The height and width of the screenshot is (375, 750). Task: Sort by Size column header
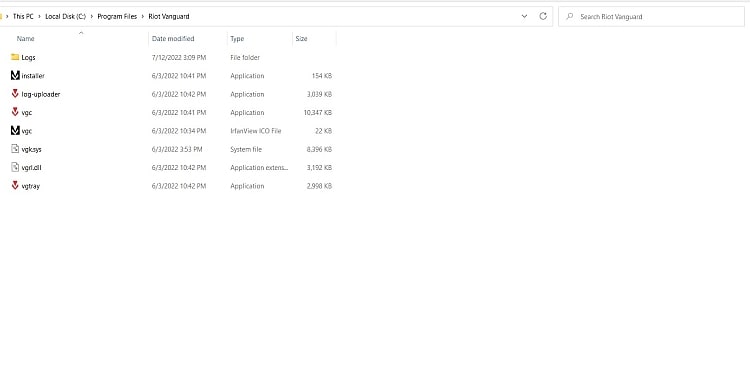pos(301,39)
